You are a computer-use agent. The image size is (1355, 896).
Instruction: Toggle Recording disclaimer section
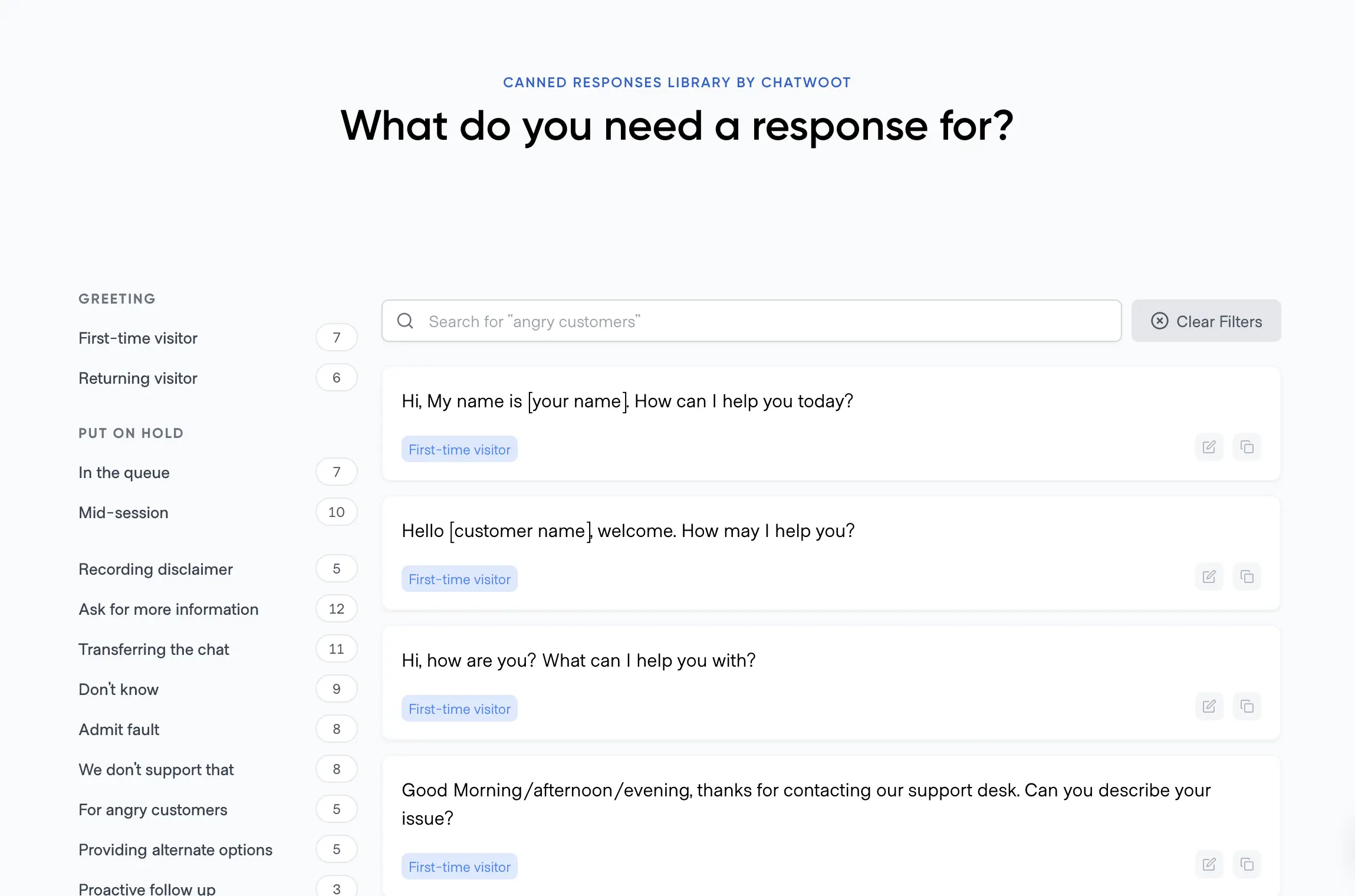click(156, 568)
